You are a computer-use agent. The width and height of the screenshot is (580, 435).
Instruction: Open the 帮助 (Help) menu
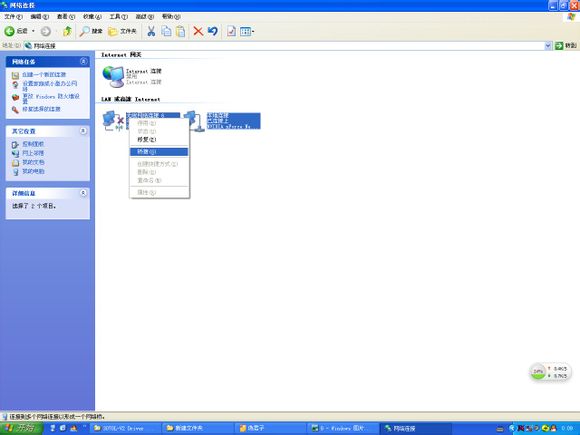[x=171, y=17]
